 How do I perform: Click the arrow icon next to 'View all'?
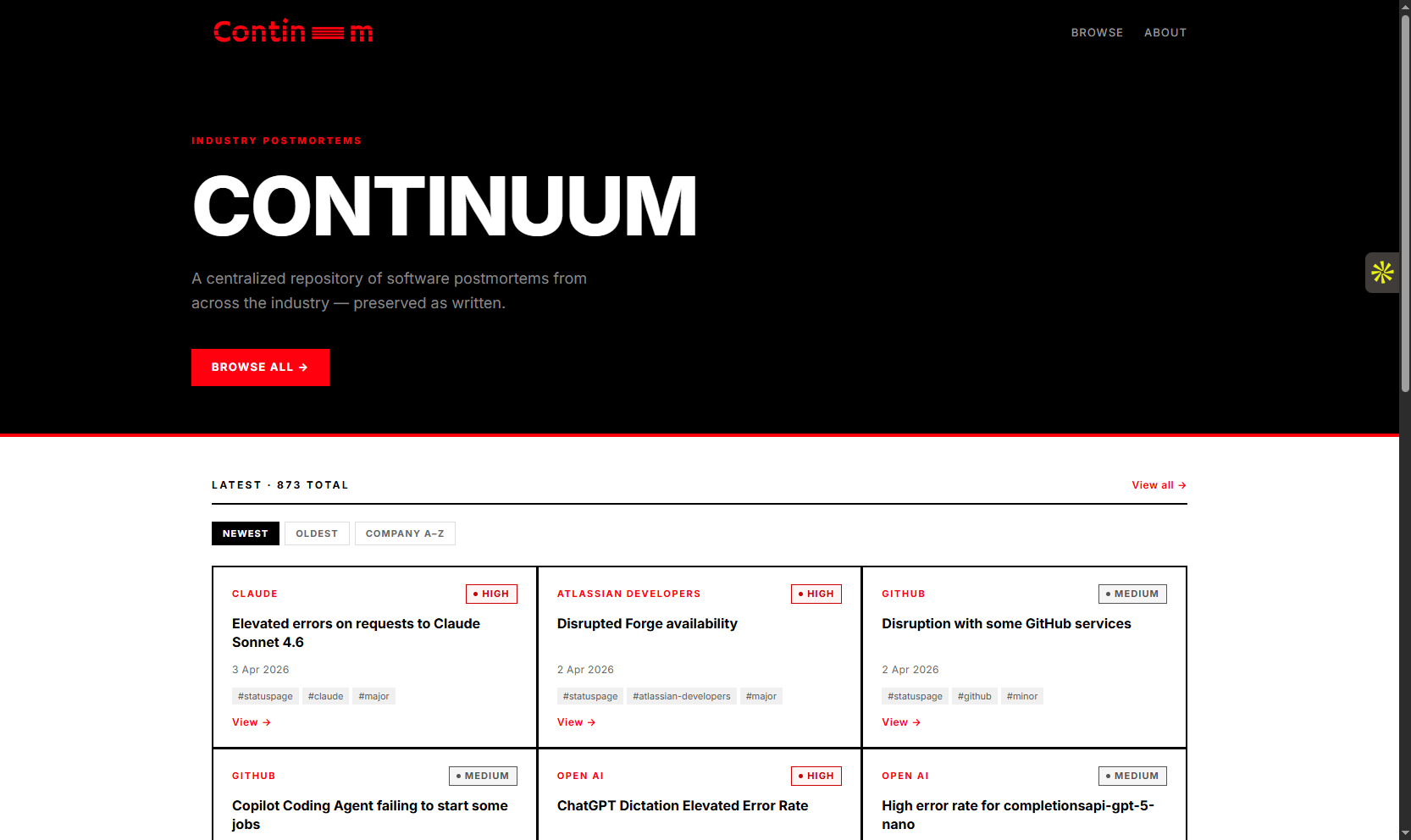tap(1181, 485)
